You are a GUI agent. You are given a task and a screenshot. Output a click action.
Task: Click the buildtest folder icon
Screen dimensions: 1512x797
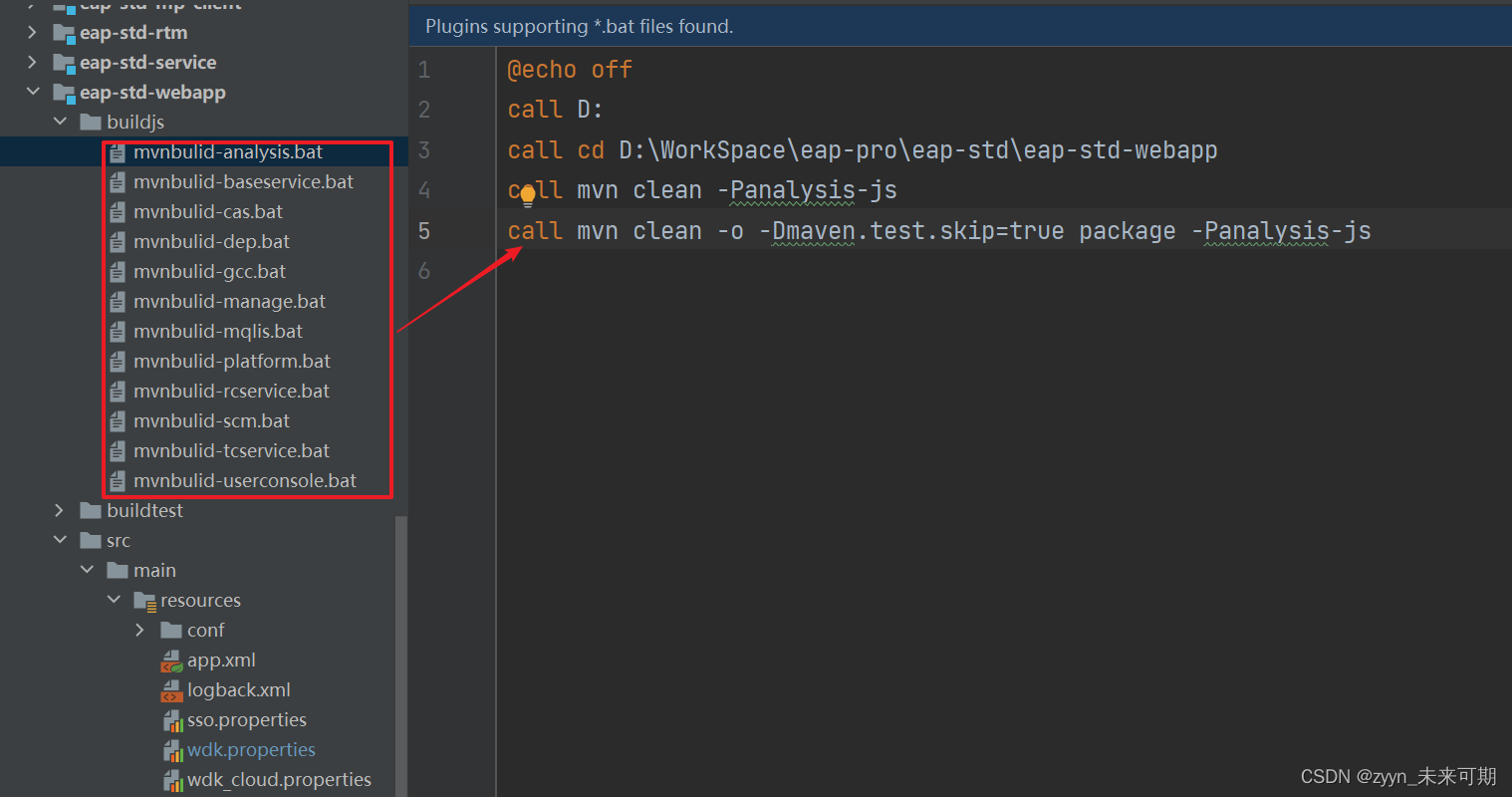(91, 510)
